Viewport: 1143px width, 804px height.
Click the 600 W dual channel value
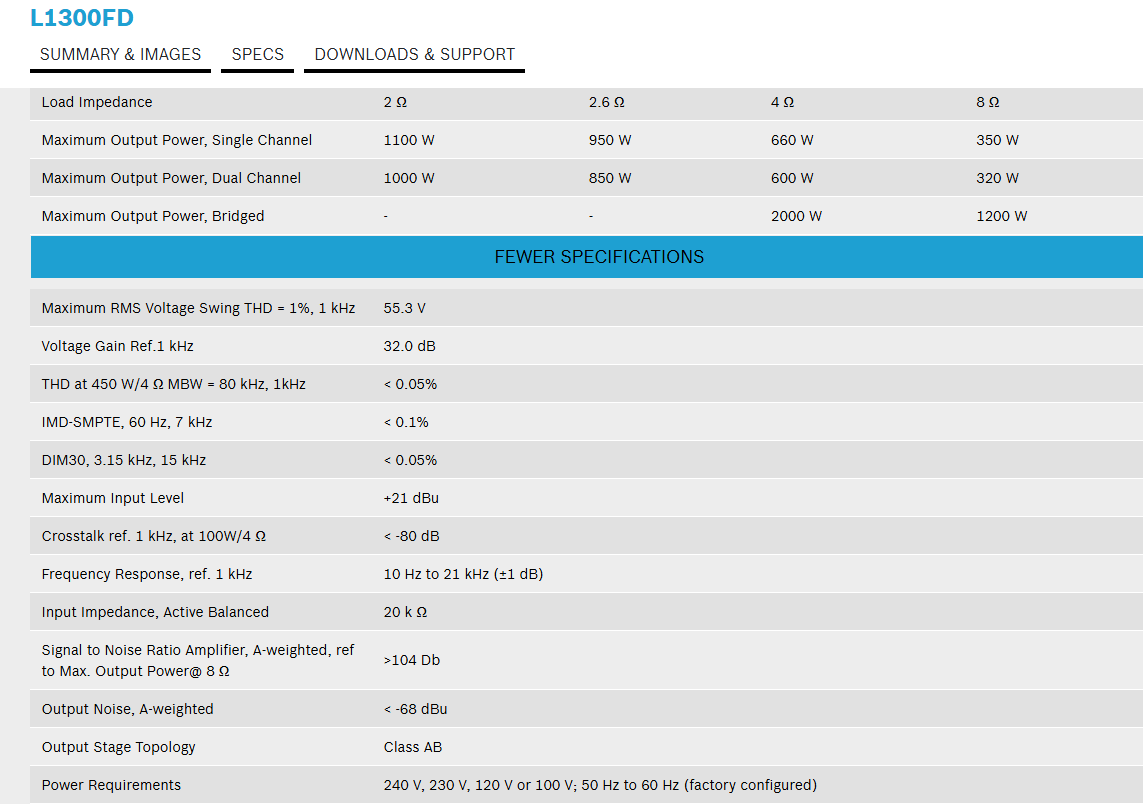pos(792,178)
